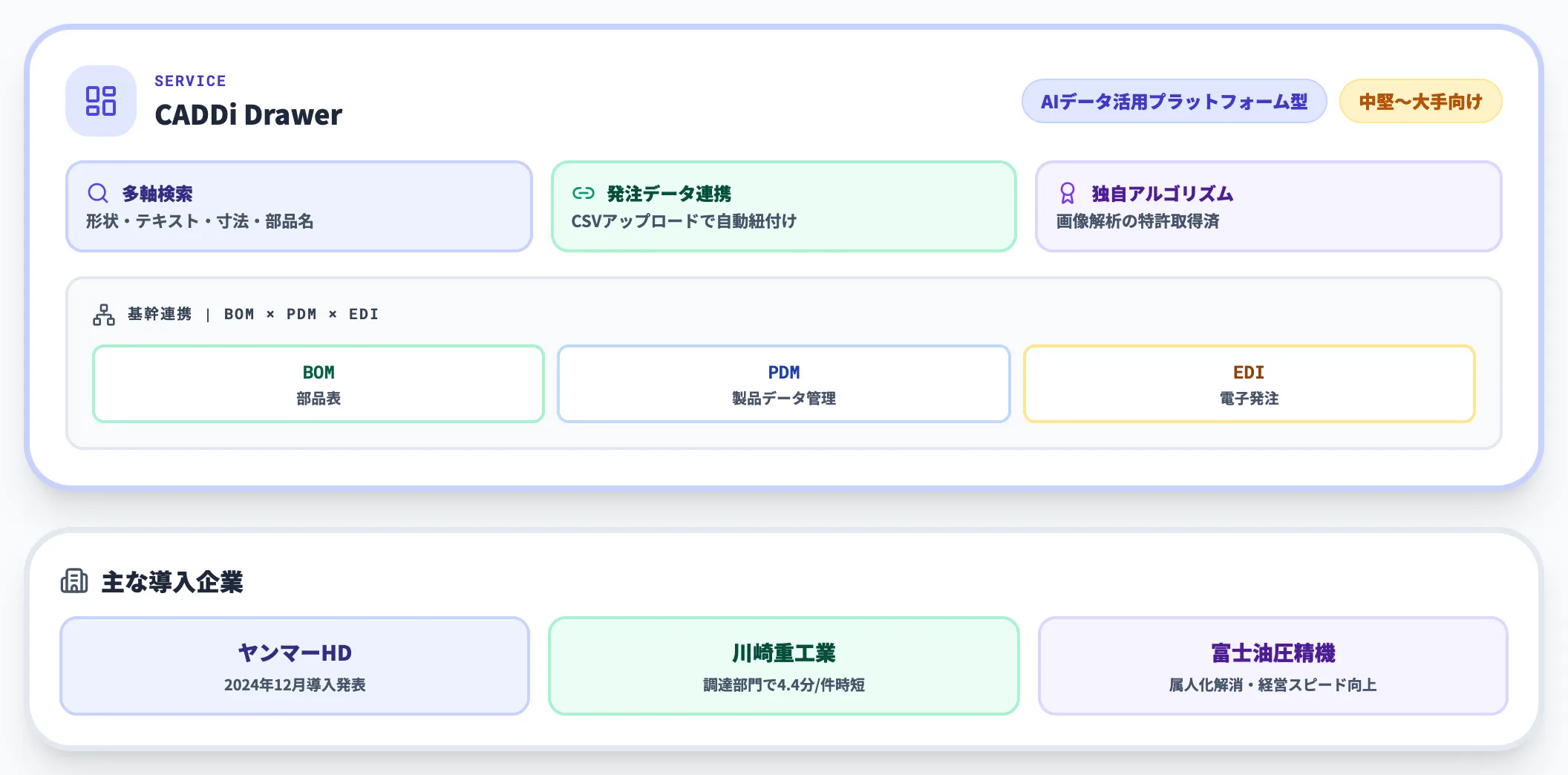Click the search icon in the first feature card
1568x775 pixels.
(97, 193)
